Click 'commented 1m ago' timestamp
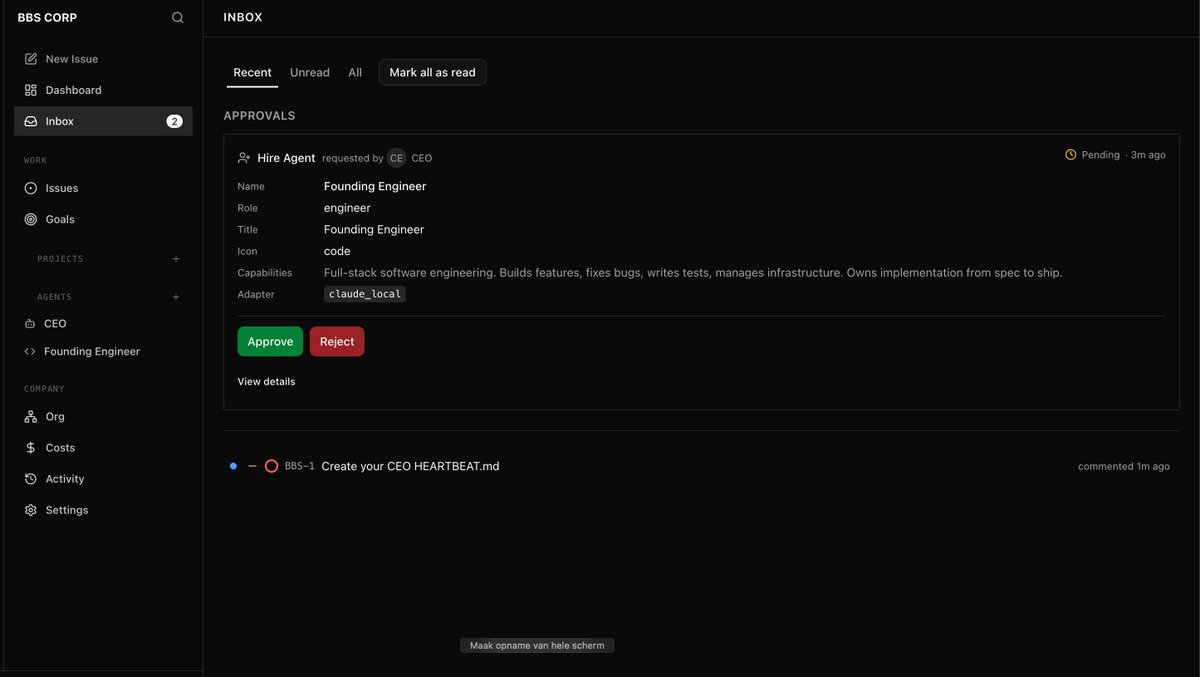This screenshot has height=677, width=1200. 1124,466
